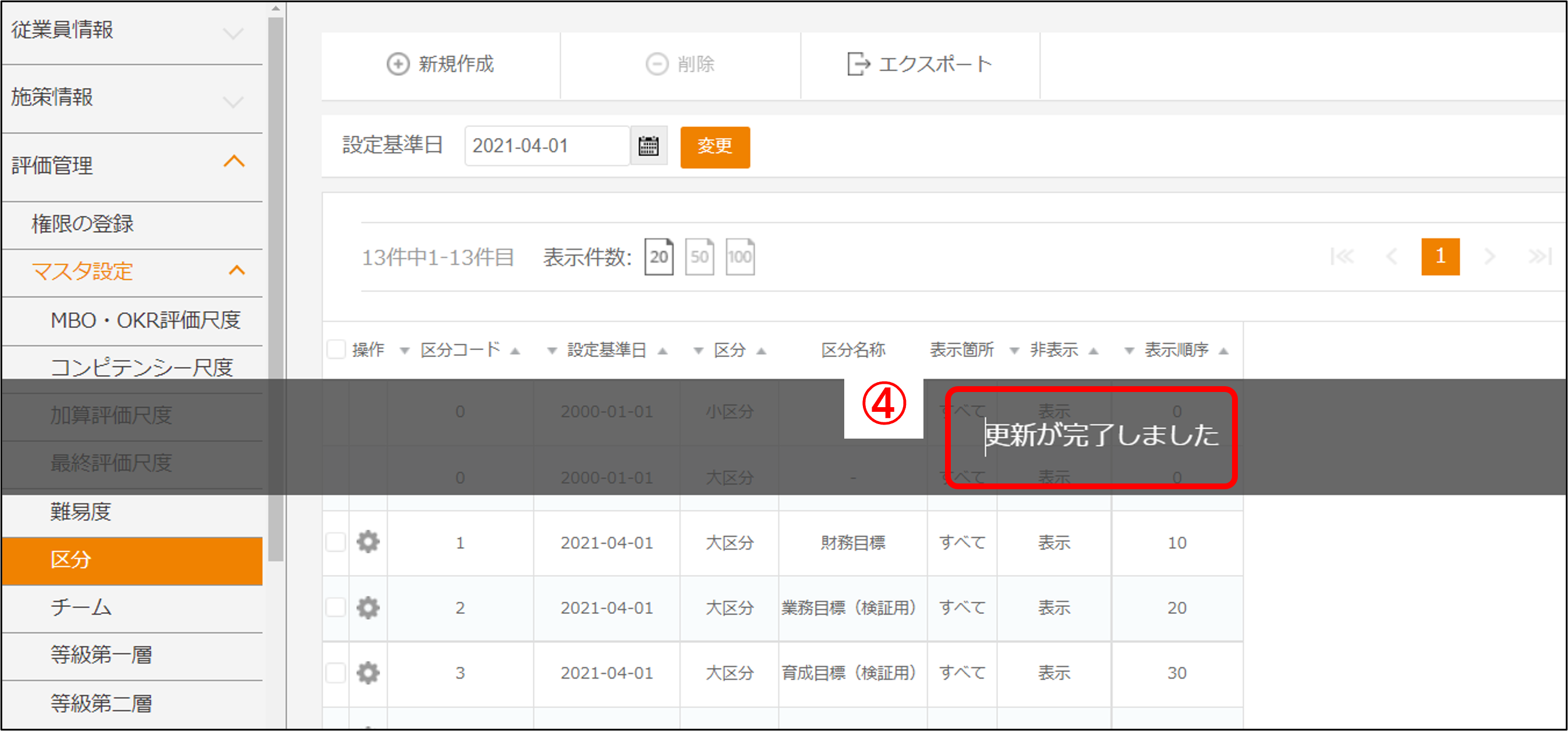Open the calendar date picker icon
Screen dimensions: 1568x731
pos(648,146)
